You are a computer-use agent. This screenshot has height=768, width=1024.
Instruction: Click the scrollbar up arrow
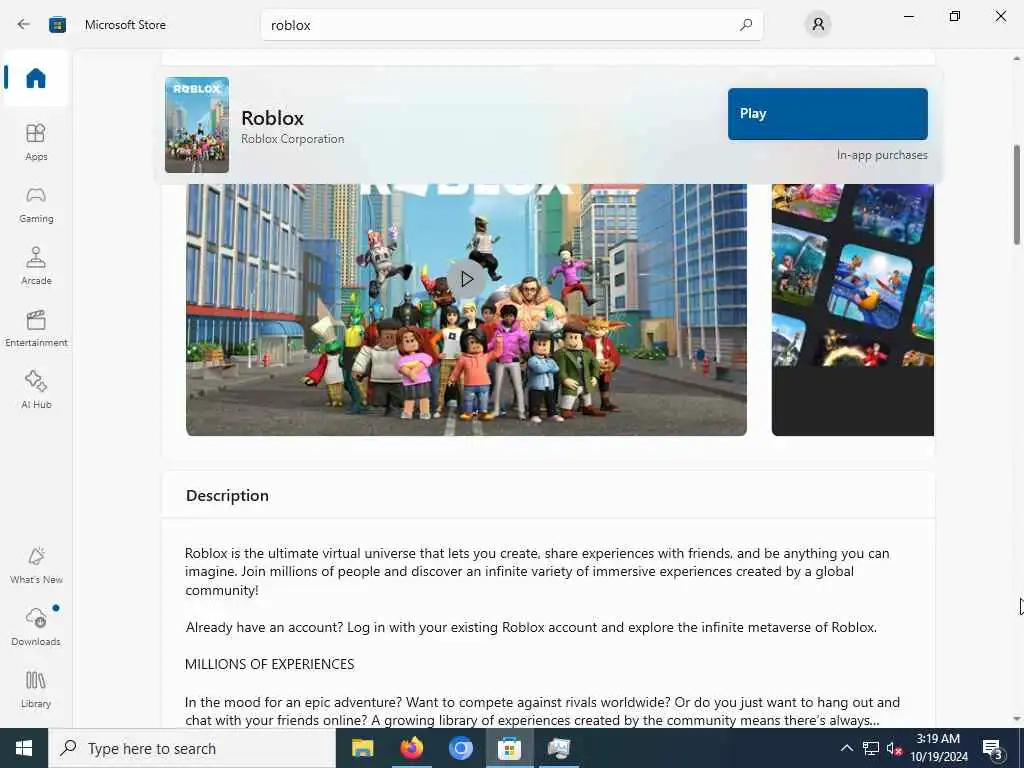pyautogui.click(x=1016, y=59)
